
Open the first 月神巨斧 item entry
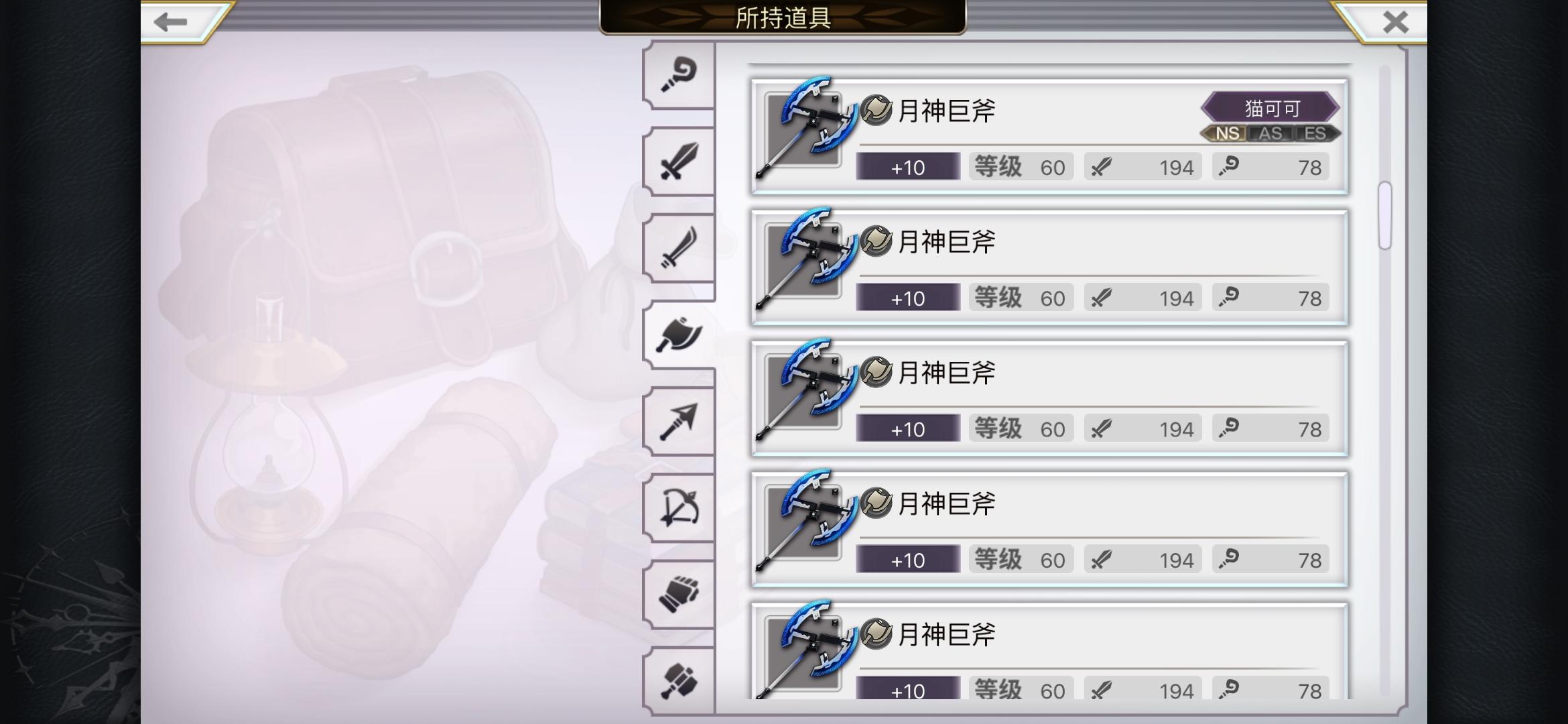(1049, 137)
